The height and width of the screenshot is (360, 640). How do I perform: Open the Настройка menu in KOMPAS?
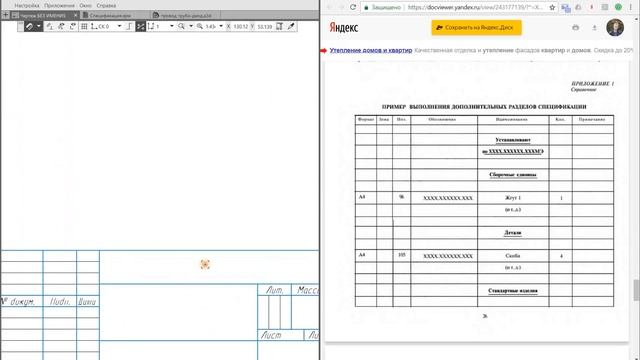point(27,6)
